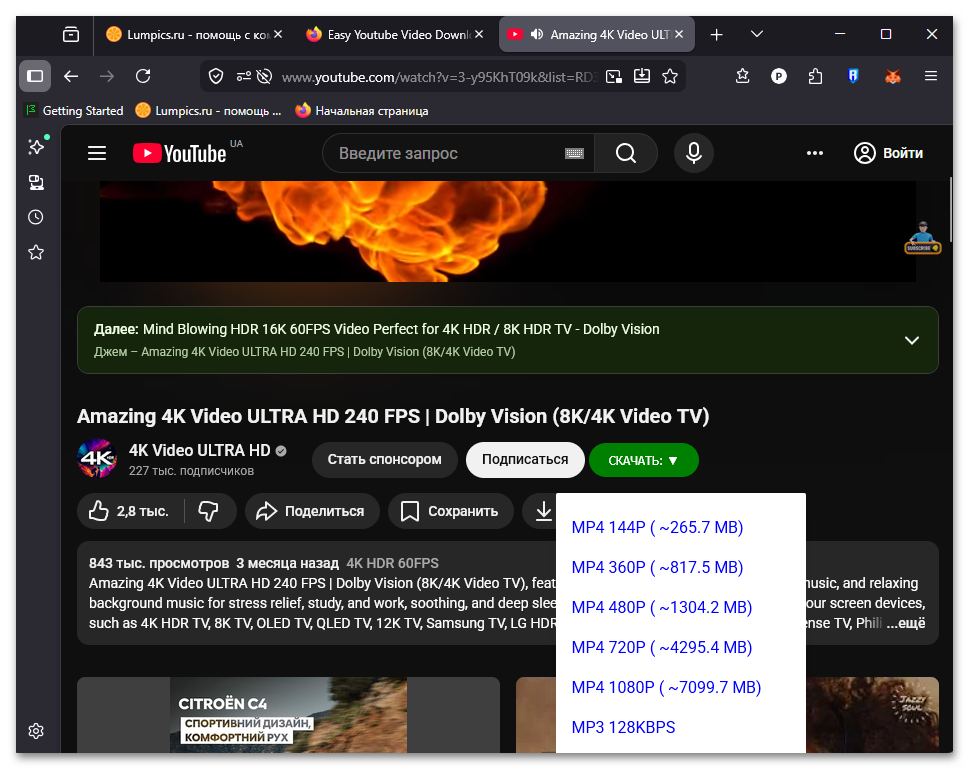The height and width of the screenshot is (769, 969).
Task: Click the autoplay blocked icon
Action: pyautogui.click(x=264, y=77)
